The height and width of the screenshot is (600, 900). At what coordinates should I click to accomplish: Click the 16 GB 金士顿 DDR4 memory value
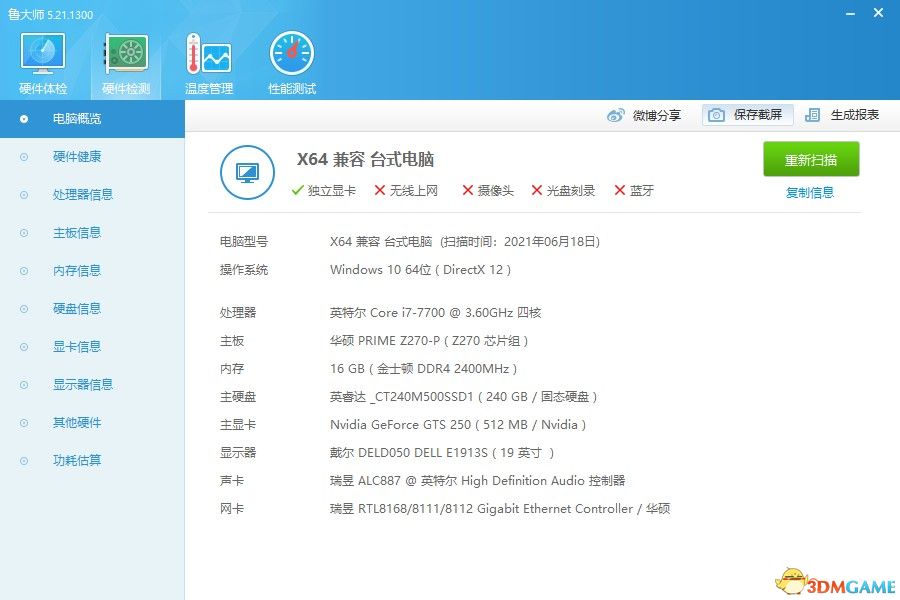(x=424, y=369)
